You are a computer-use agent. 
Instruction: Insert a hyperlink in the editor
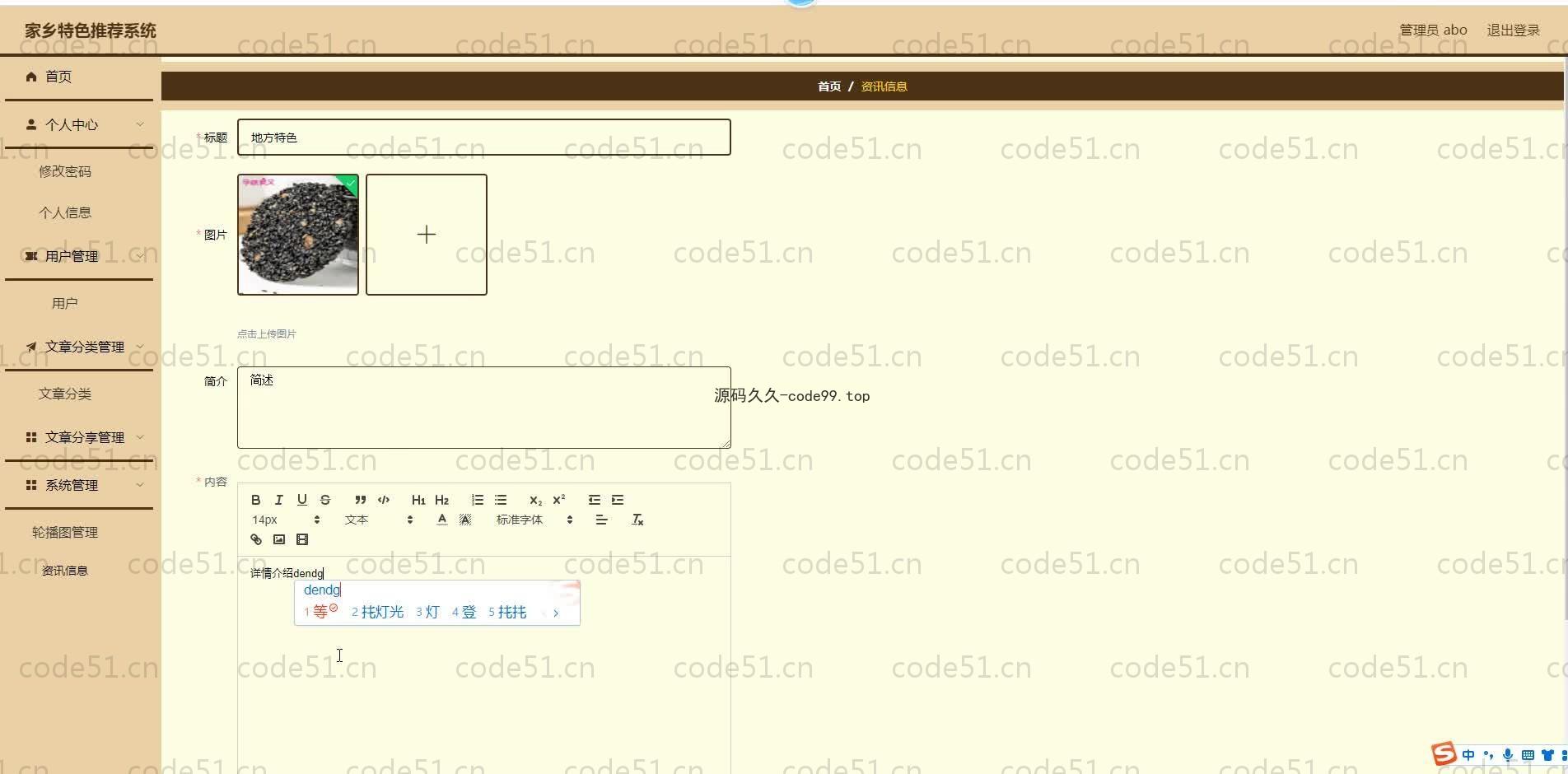point(256,539)
